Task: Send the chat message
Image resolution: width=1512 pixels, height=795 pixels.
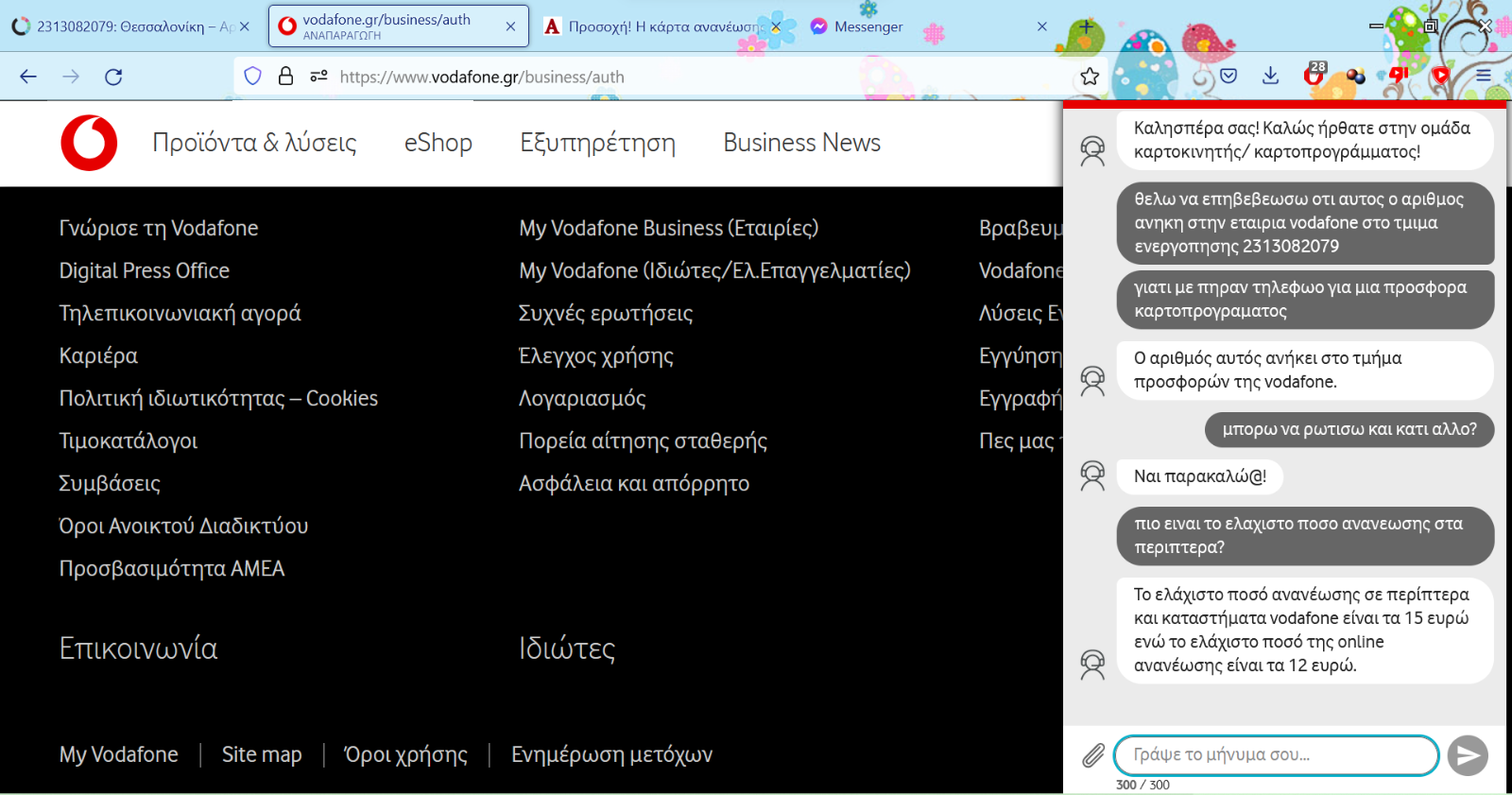Action: 1468,755
